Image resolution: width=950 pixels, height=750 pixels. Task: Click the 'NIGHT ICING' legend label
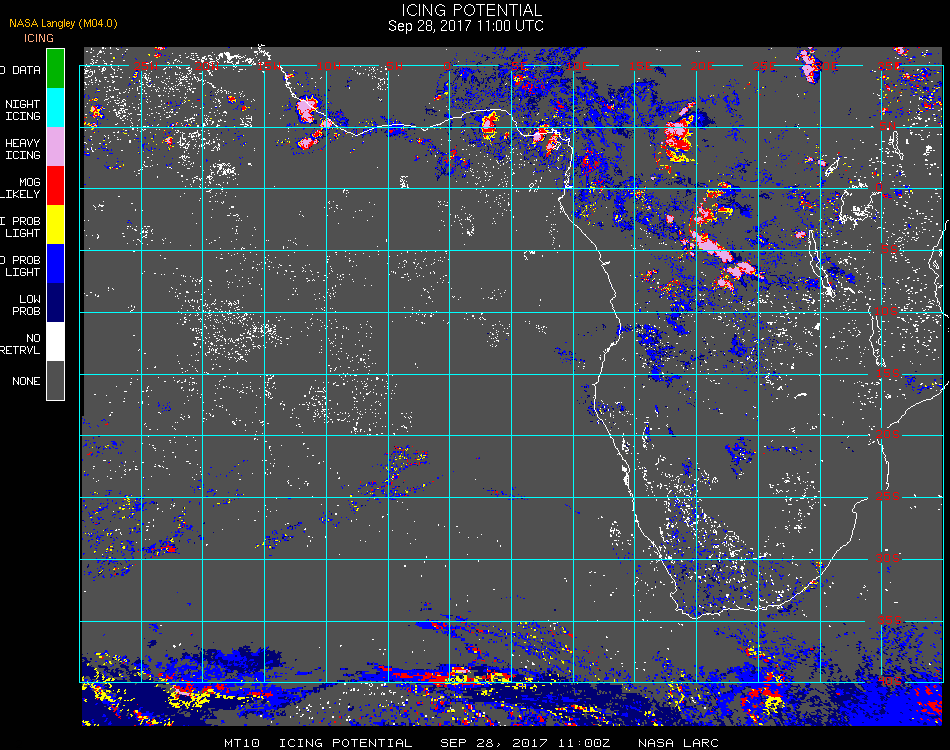tap(22, 110)
